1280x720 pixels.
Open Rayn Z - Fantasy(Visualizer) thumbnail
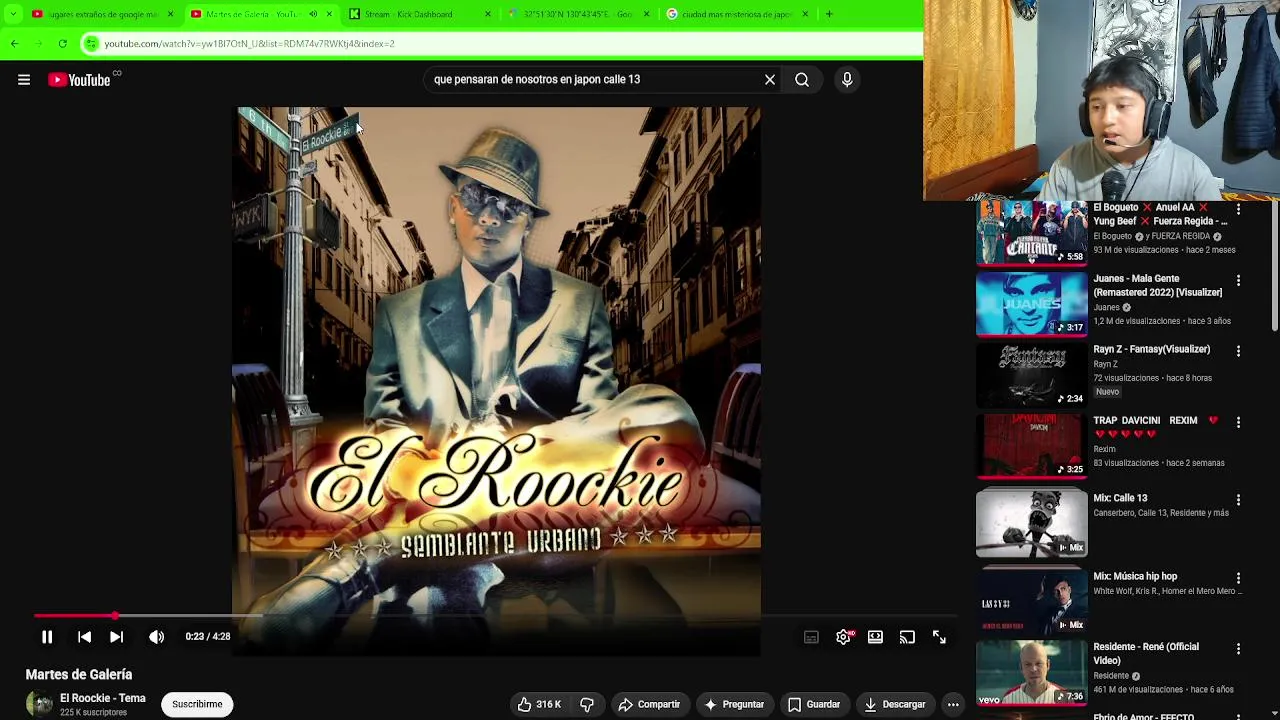pyautogui.click(x=1031, y=375)
